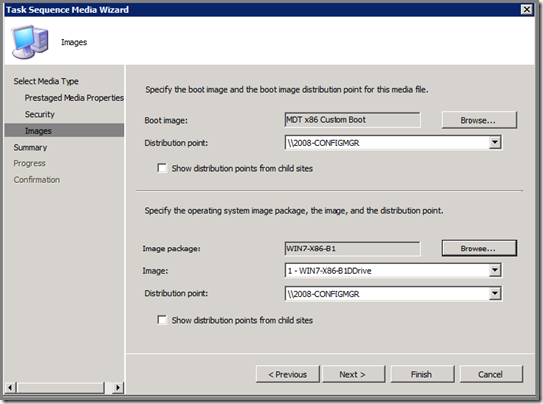Select the Confirmation step in the sidebar

pos(37,180)
